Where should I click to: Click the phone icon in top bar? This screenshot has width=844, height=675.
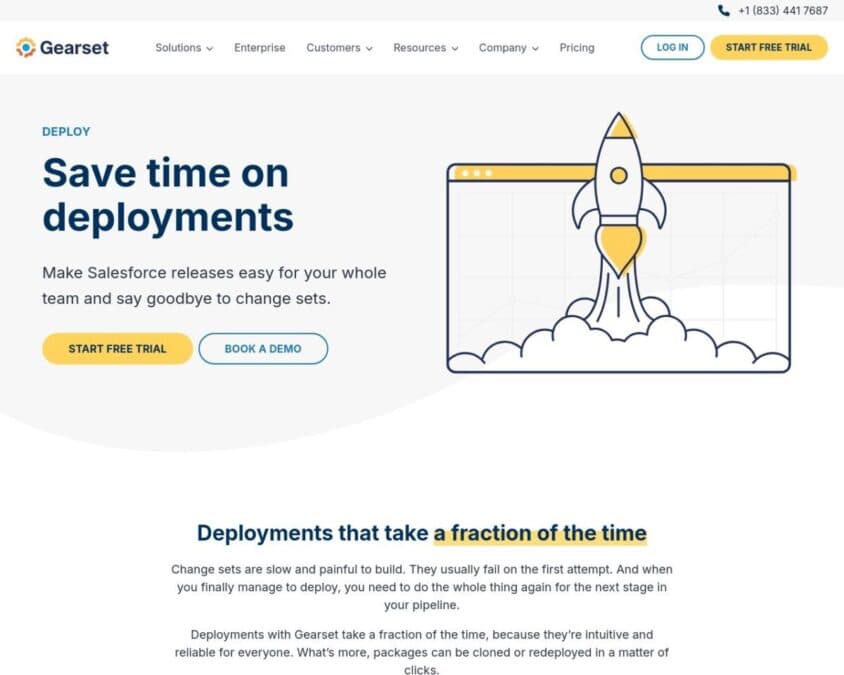(724, 10)
